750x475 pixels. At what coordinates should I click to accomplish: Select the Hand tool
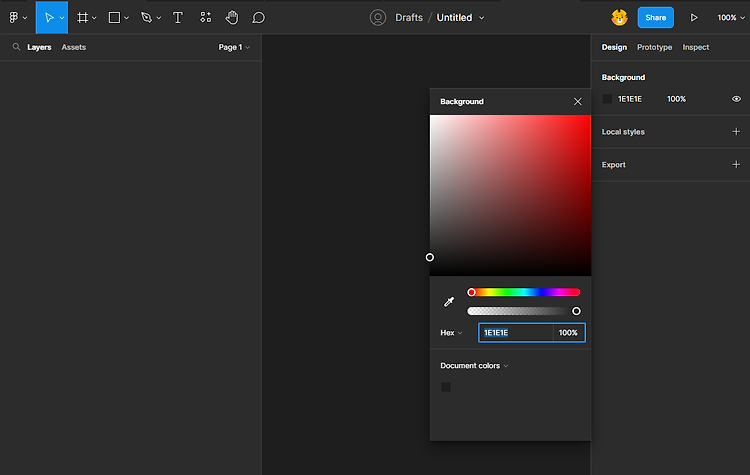pyautogui.click(x=232, y=18)
